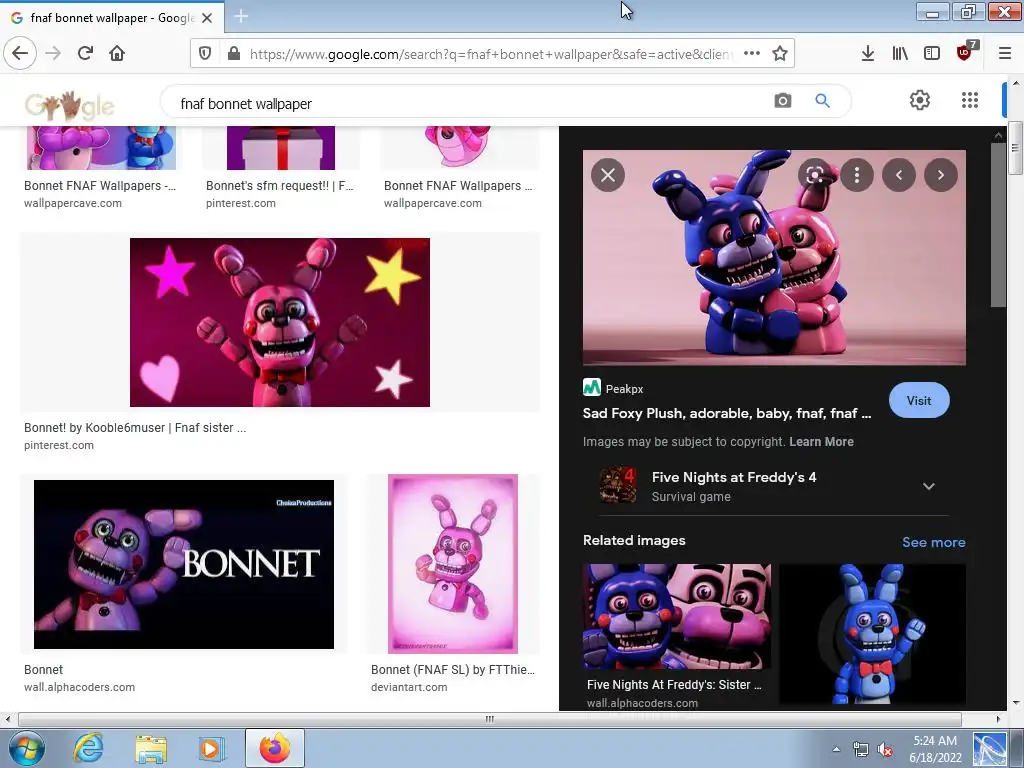Click the Google logo
This screenshot has width=1024, height=768.
click(x=70, y=104)
